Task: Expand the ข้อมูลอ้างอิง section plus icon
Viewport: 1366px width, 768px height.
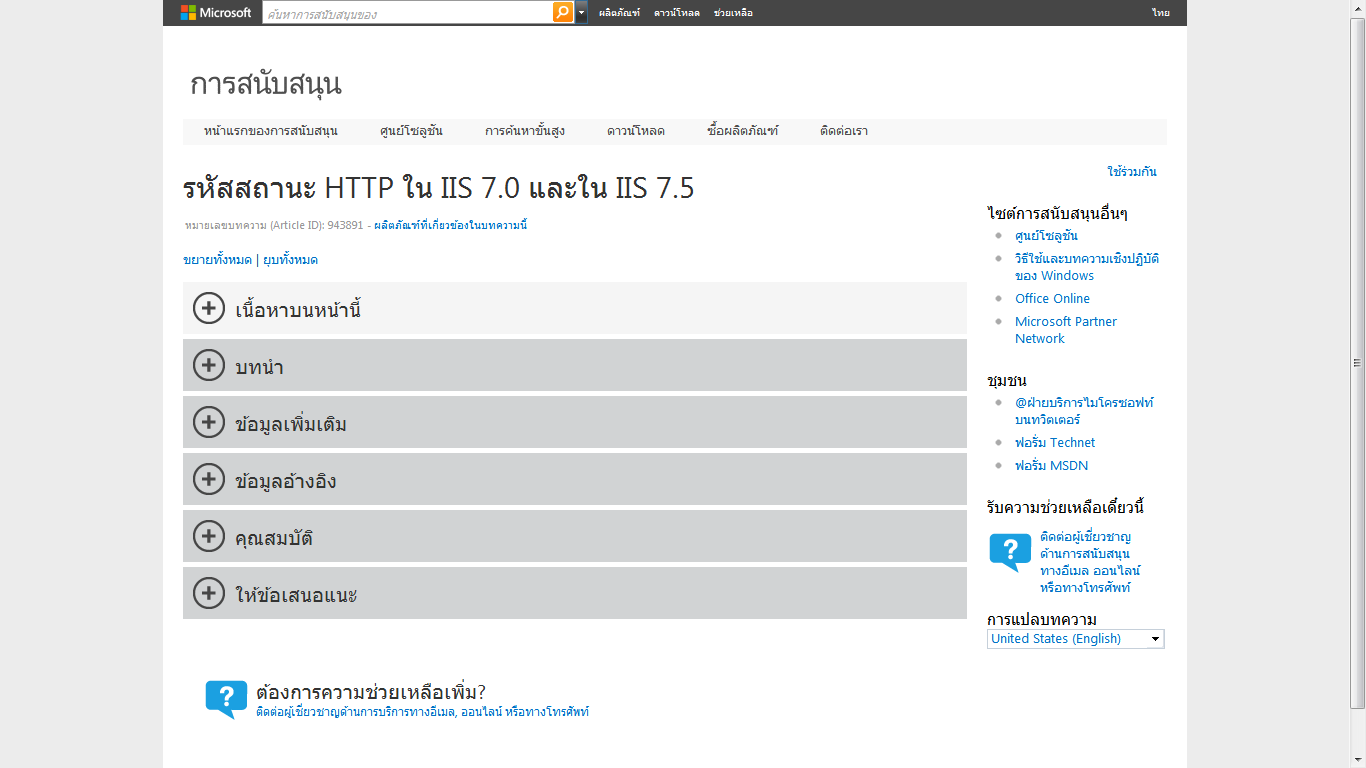Action: pyautogui.click(x=208, y=479)
